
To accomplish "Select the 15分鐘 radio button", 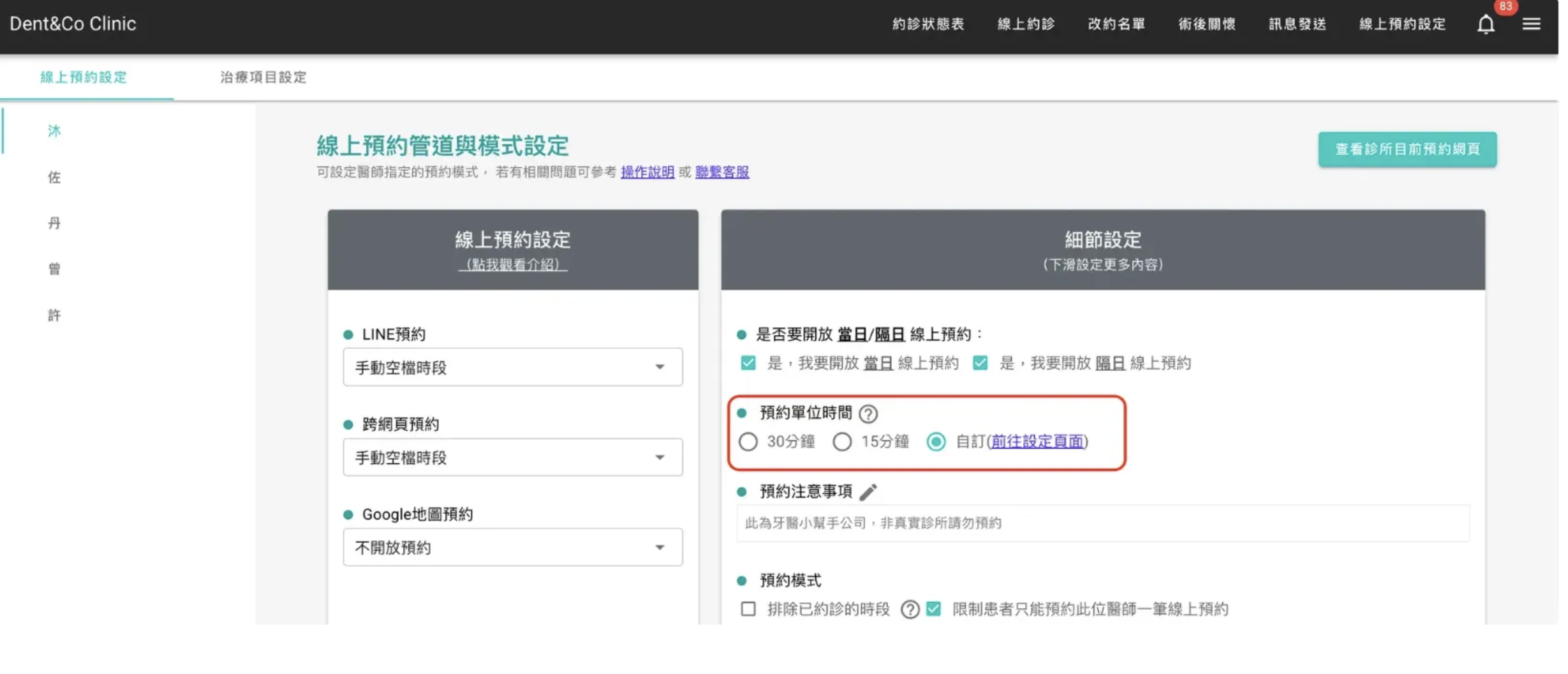I will pos(842,442).
